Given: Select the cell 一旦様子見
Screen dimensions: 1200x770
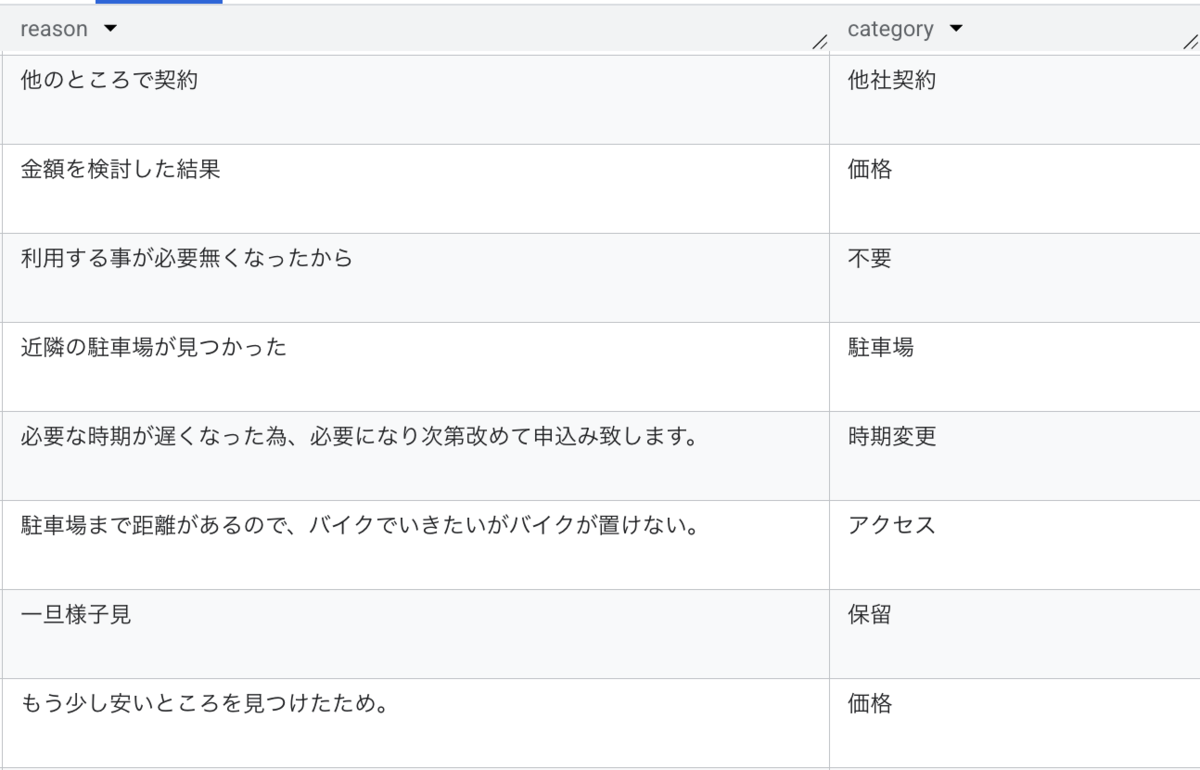Looking at the screenshot, I should (x=415, y=634).
